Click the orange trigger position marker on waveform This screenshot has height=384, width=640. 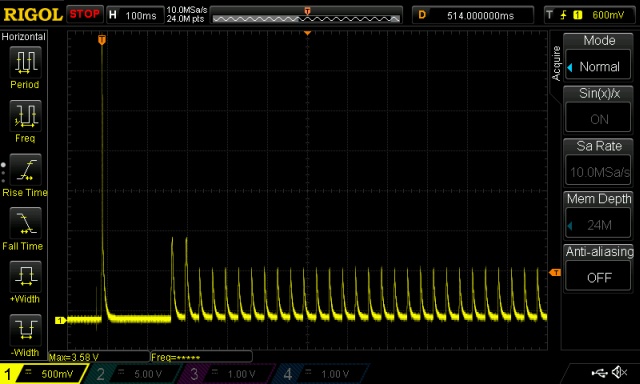pos(102,40)
